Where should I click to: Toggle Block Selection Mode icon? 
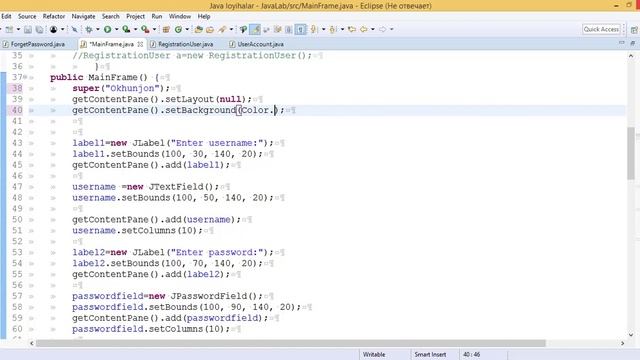(x=289, y=29)
